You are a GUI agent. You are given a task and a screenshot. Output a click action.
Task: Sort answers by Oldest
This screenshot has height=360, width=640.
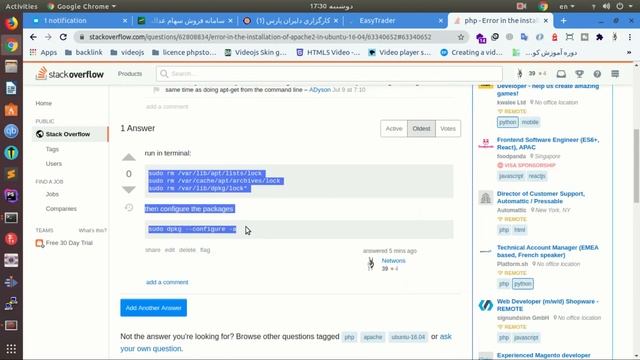tap(421, 129)
